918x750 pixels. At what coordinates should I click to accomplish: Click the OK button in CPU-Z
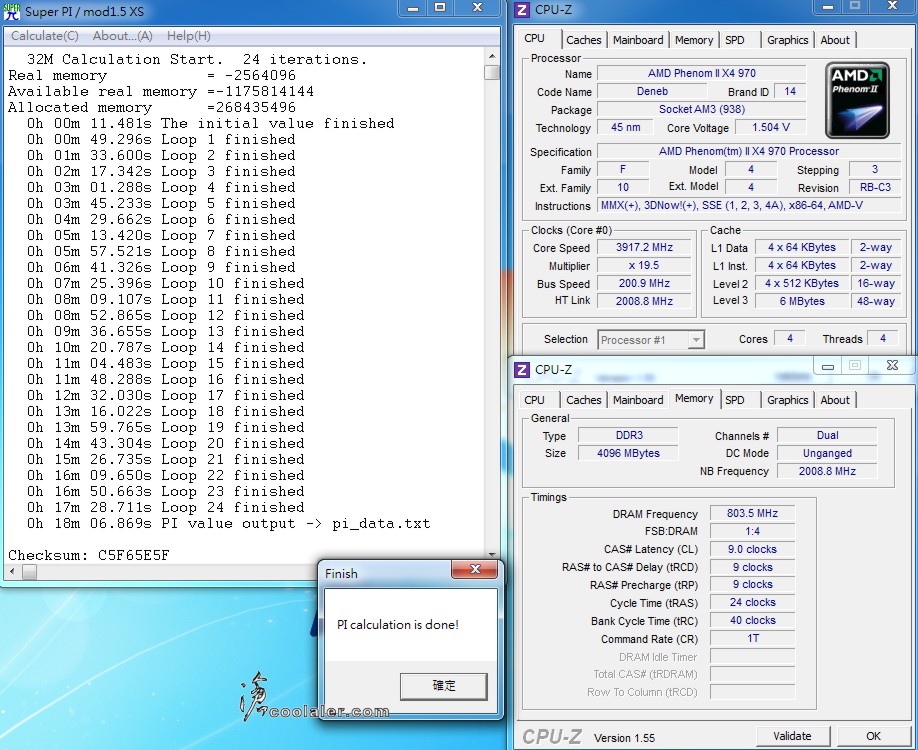coord(874,736)
